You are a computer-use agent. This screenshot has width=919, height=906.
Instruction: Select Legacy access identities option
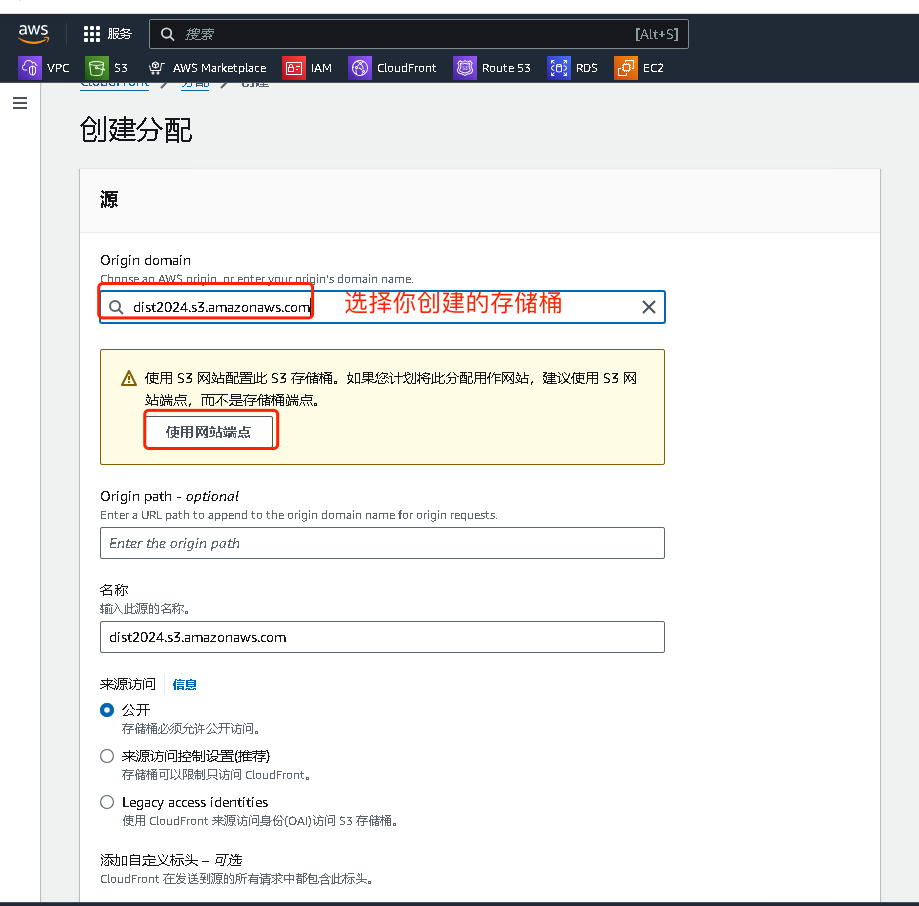pos(107,802)
